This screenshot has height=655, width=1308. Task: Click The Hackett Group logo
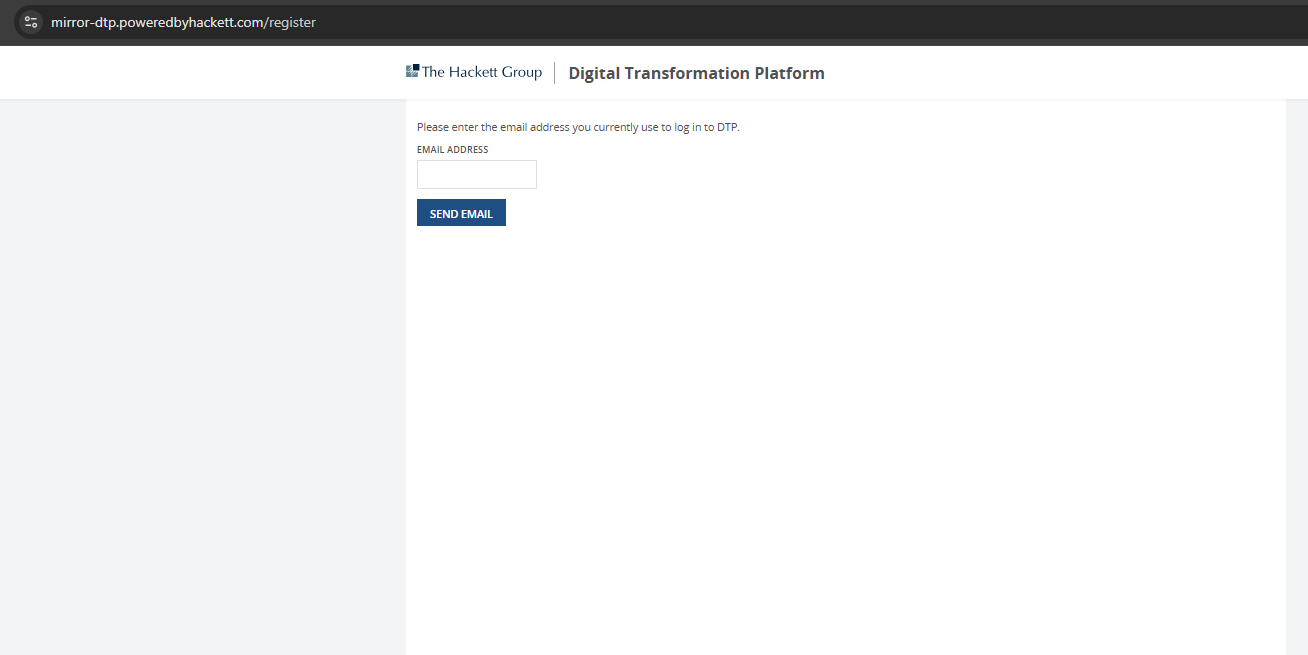(474, 72)
